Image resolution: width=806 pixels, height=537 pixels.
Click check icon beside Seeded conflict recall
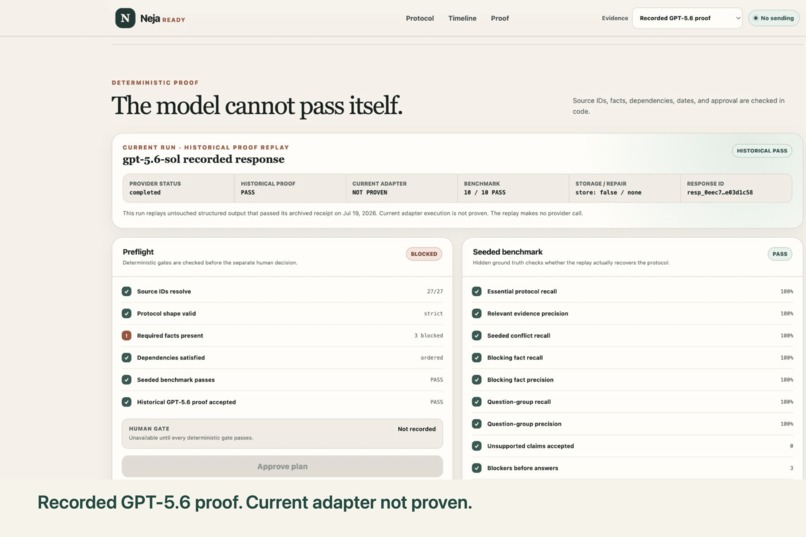click(477, 336)
